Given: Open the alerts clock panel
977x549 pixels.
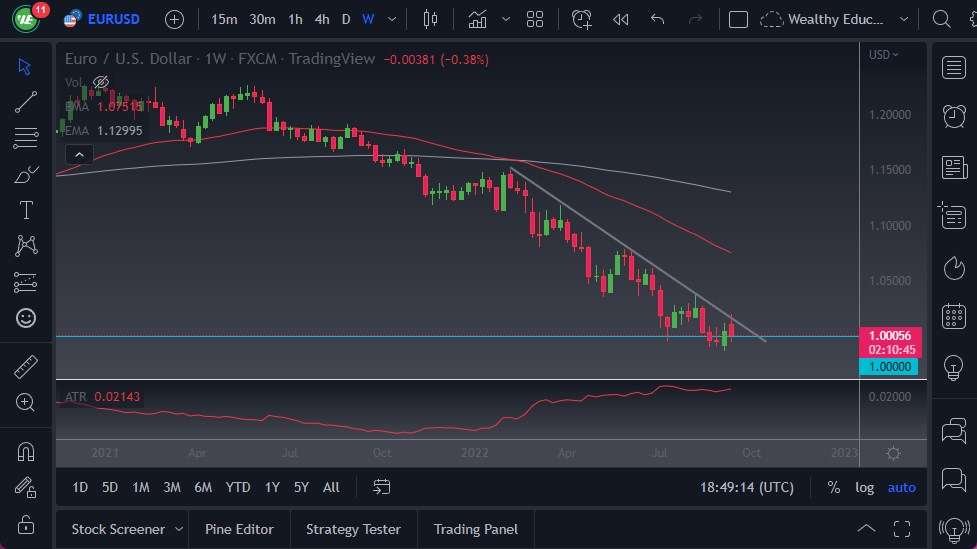Looking at the screenshot, I should click(x=954, y=117).
